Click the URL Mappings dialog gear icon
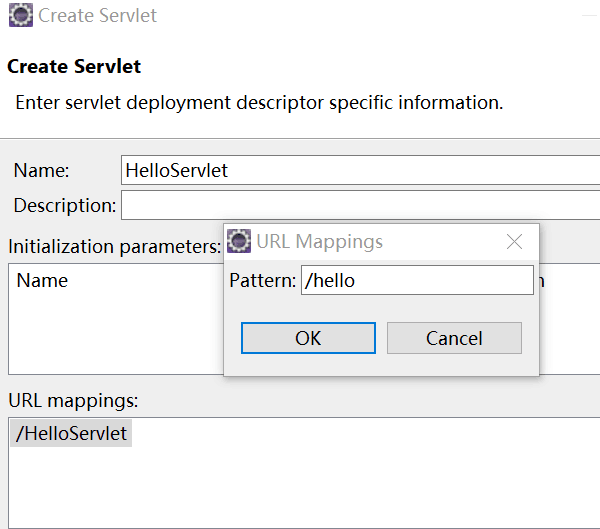The height and width of the screenshot is (529, 600). (239, 241)
